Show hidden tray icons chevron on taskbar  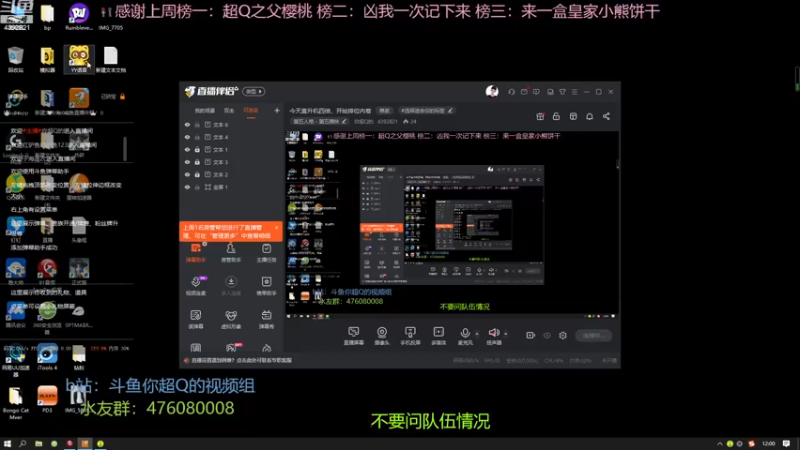pyautogui.click(x=719, y=444)
